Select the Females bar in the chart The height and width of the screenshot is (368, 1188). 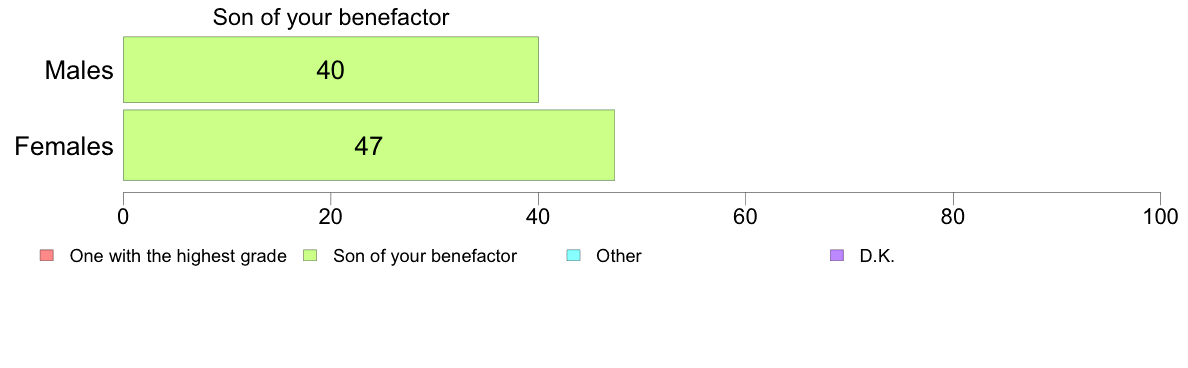(x=368, y=145)
